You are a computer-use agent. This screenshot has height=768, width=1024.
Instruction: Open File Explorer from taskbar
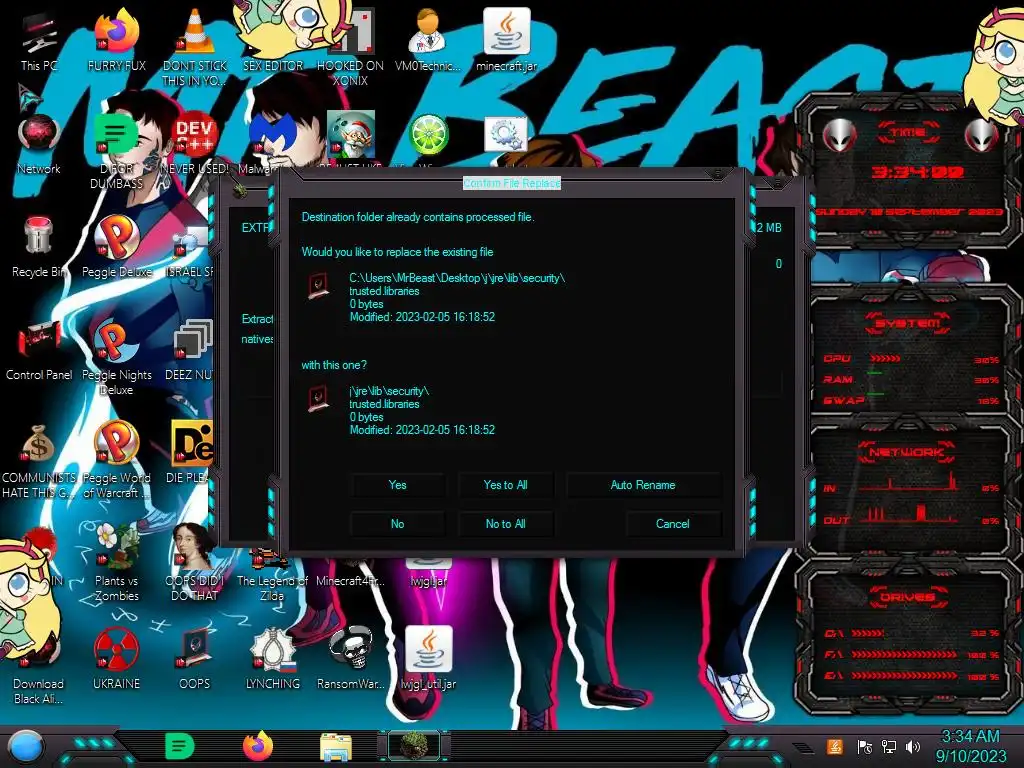(336, 747)
